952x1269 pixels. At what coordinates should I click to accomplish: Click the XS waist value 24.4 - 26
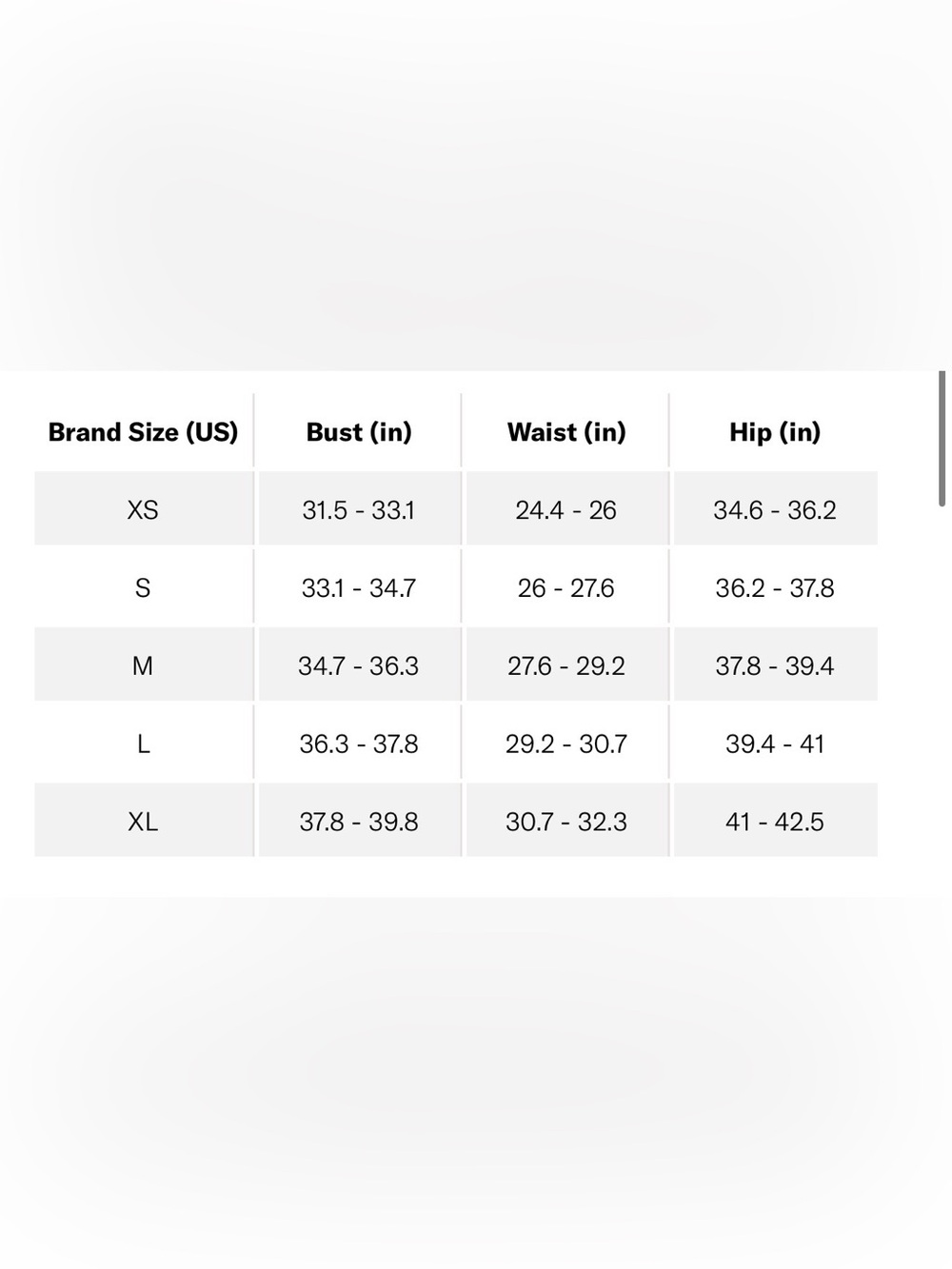[x=566, y=510]
